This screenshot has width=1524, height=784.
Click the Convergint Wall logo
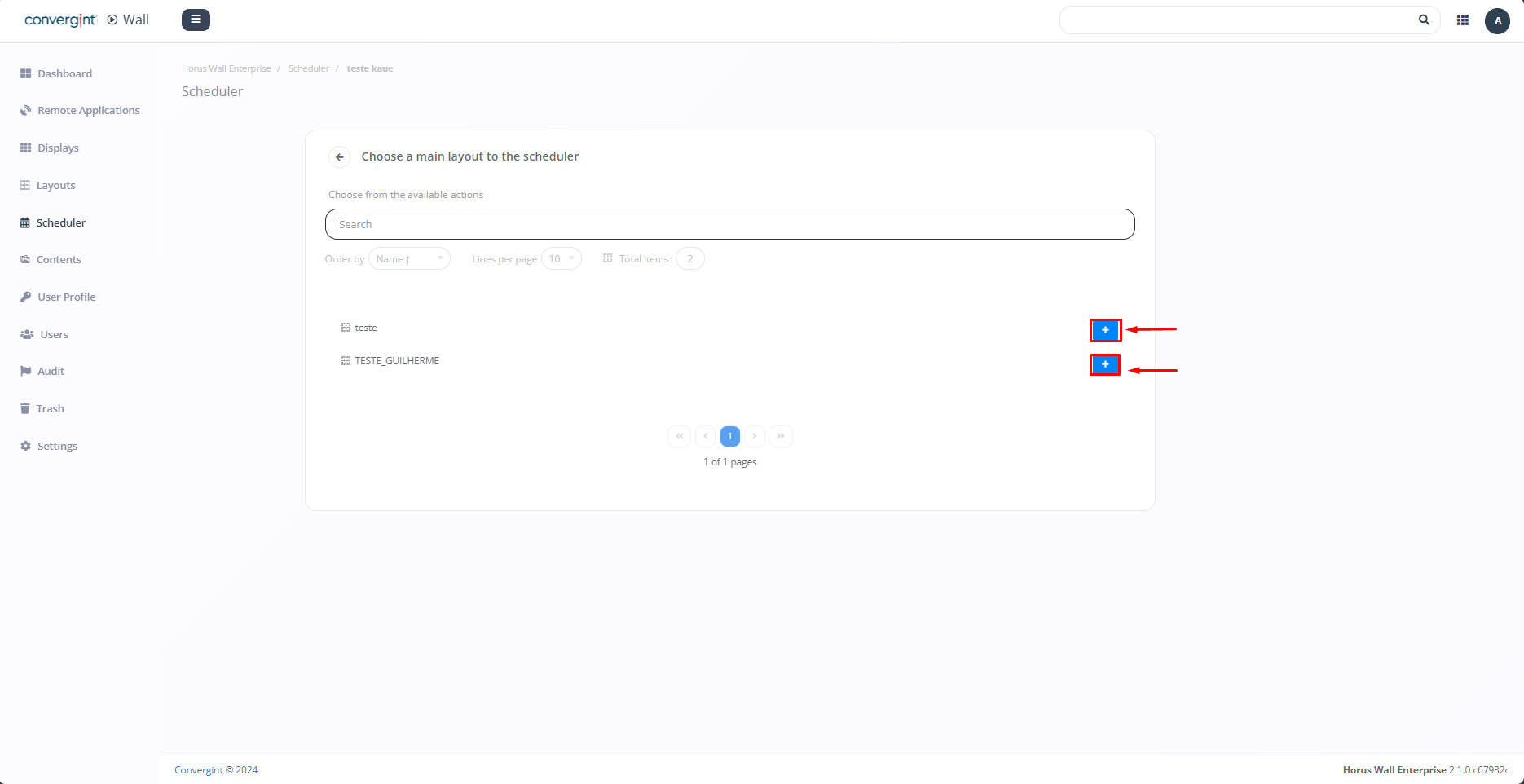pos(86,20)
